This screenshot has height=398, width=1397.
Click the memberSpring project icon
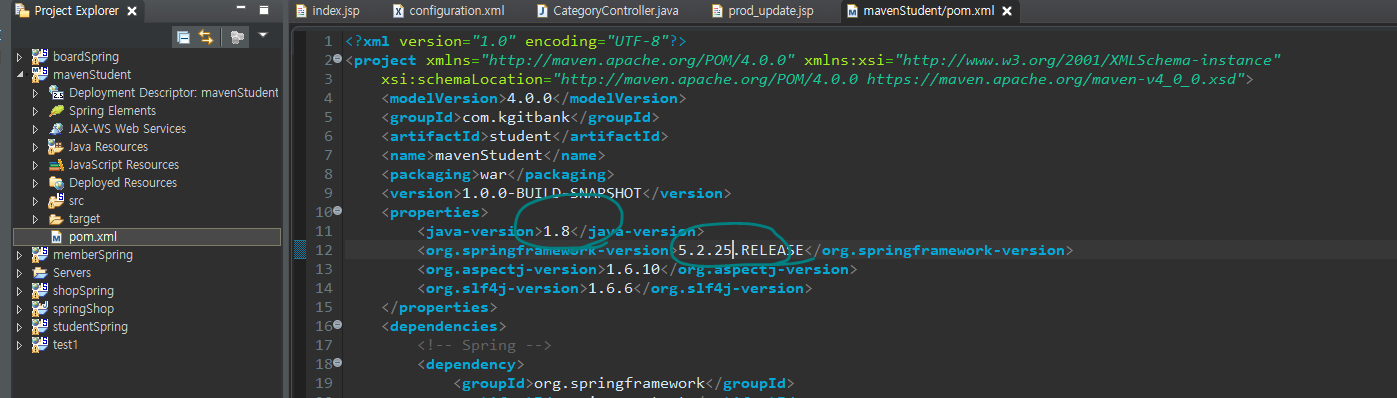coord(41,255)
